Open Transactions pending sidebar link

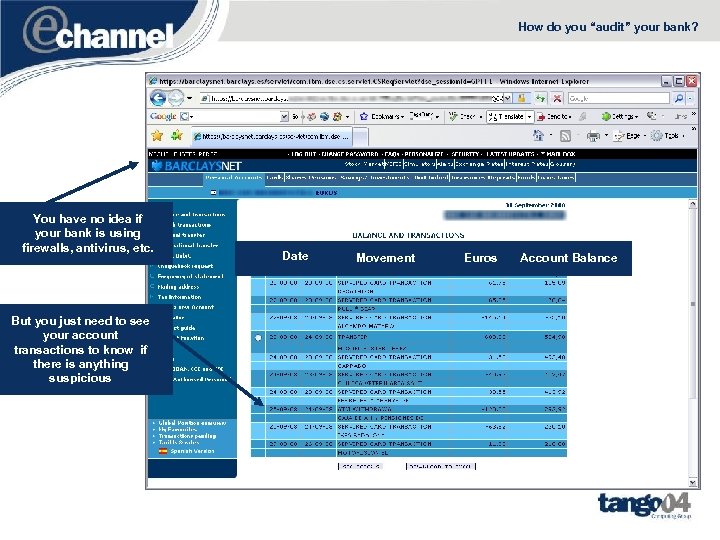coord(186,436)
